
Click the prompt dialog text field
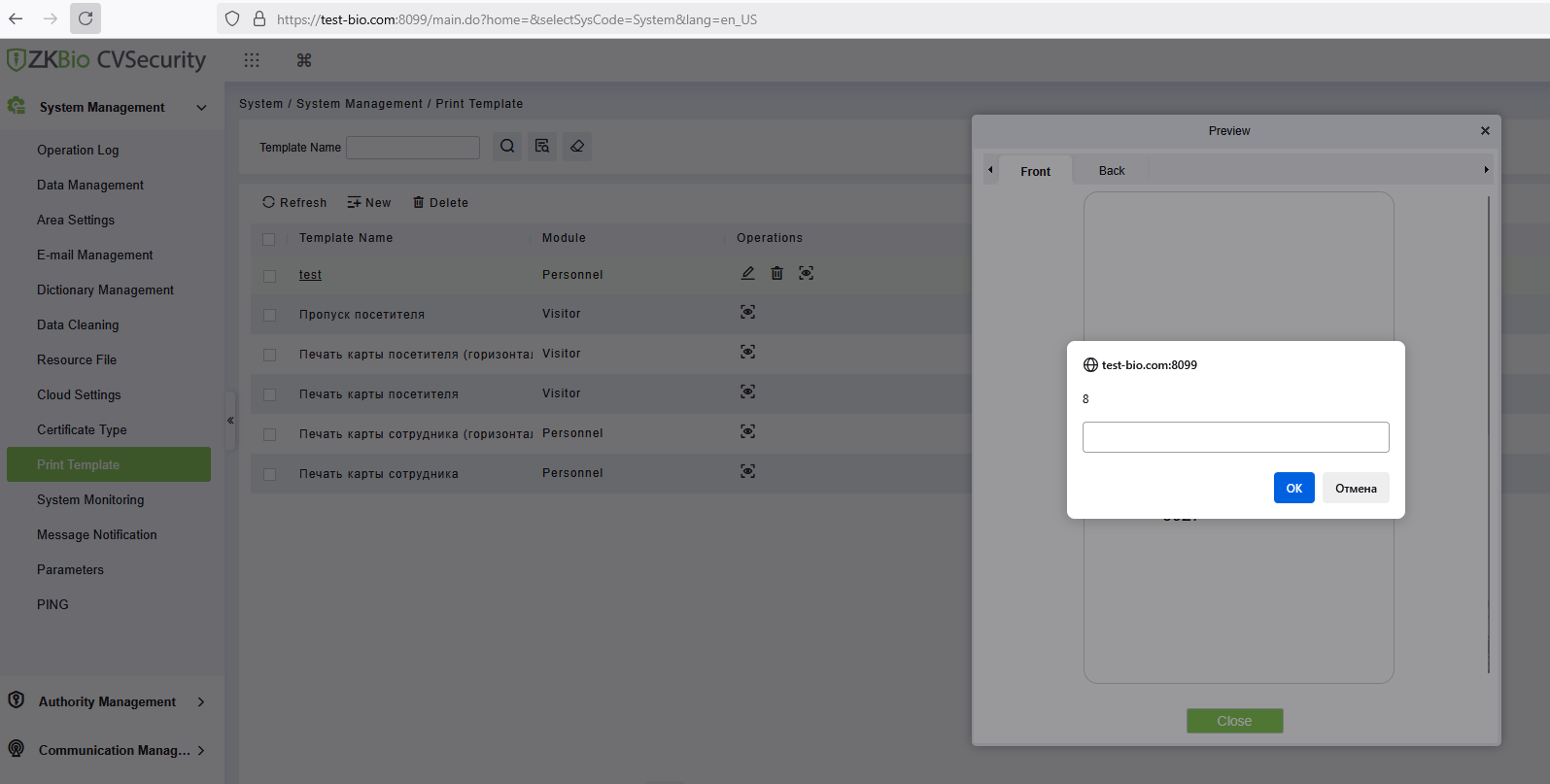pyautogui.click(x=1235, y=437)
